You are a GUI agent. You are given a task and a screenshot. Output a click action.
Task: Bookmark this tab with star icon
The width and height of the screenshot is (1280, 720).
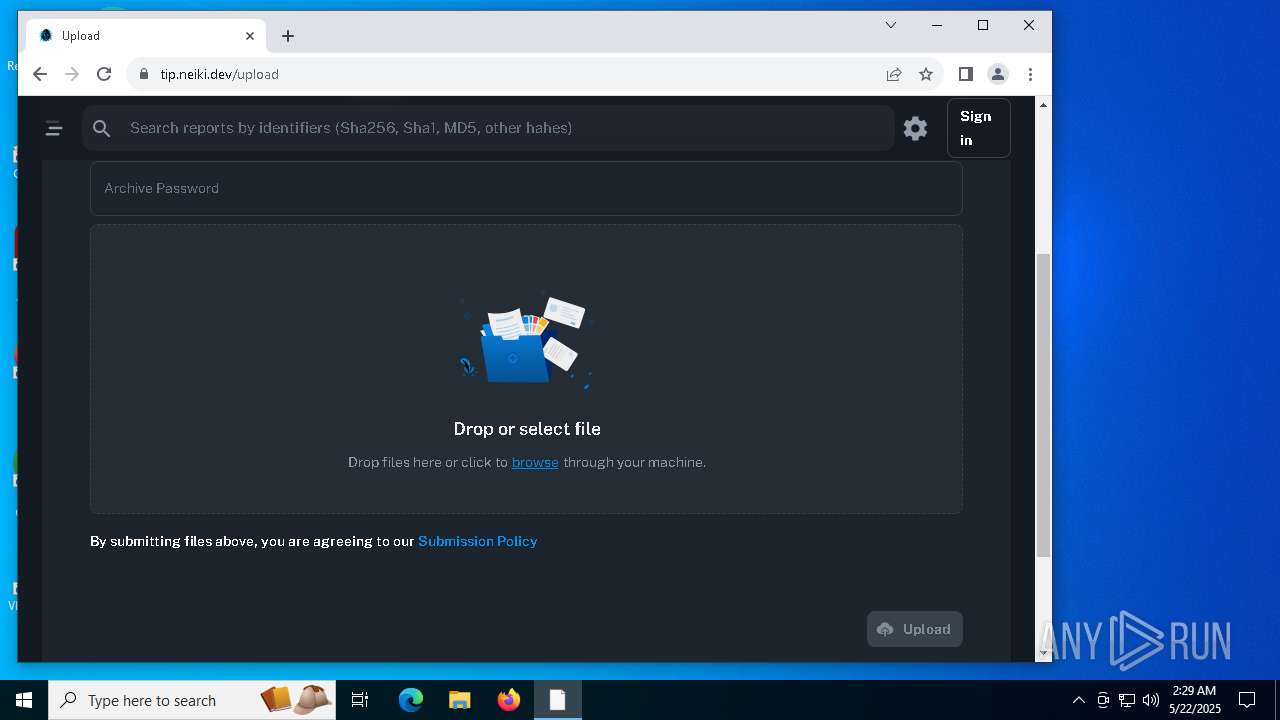coord(926,74)
